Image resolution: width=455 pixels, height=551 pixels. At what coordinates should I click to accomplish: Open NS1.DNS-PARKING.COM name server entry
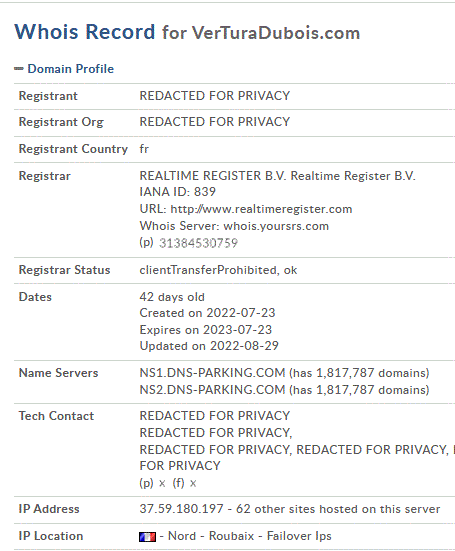pos(212,373)
